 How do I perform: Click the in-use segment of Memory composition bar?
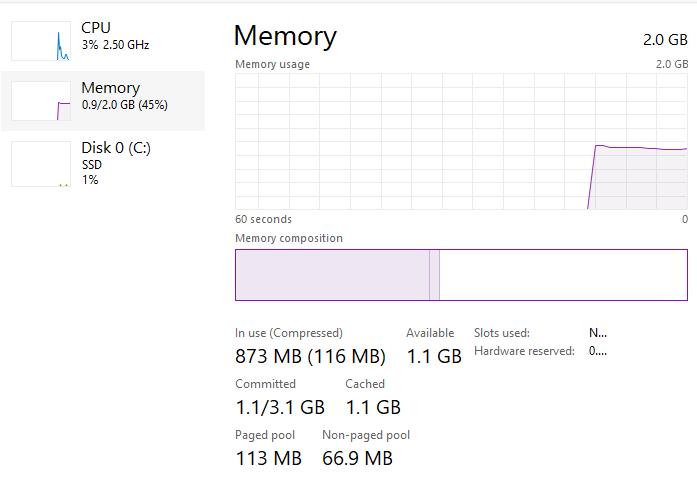click(x=331, y=275)
